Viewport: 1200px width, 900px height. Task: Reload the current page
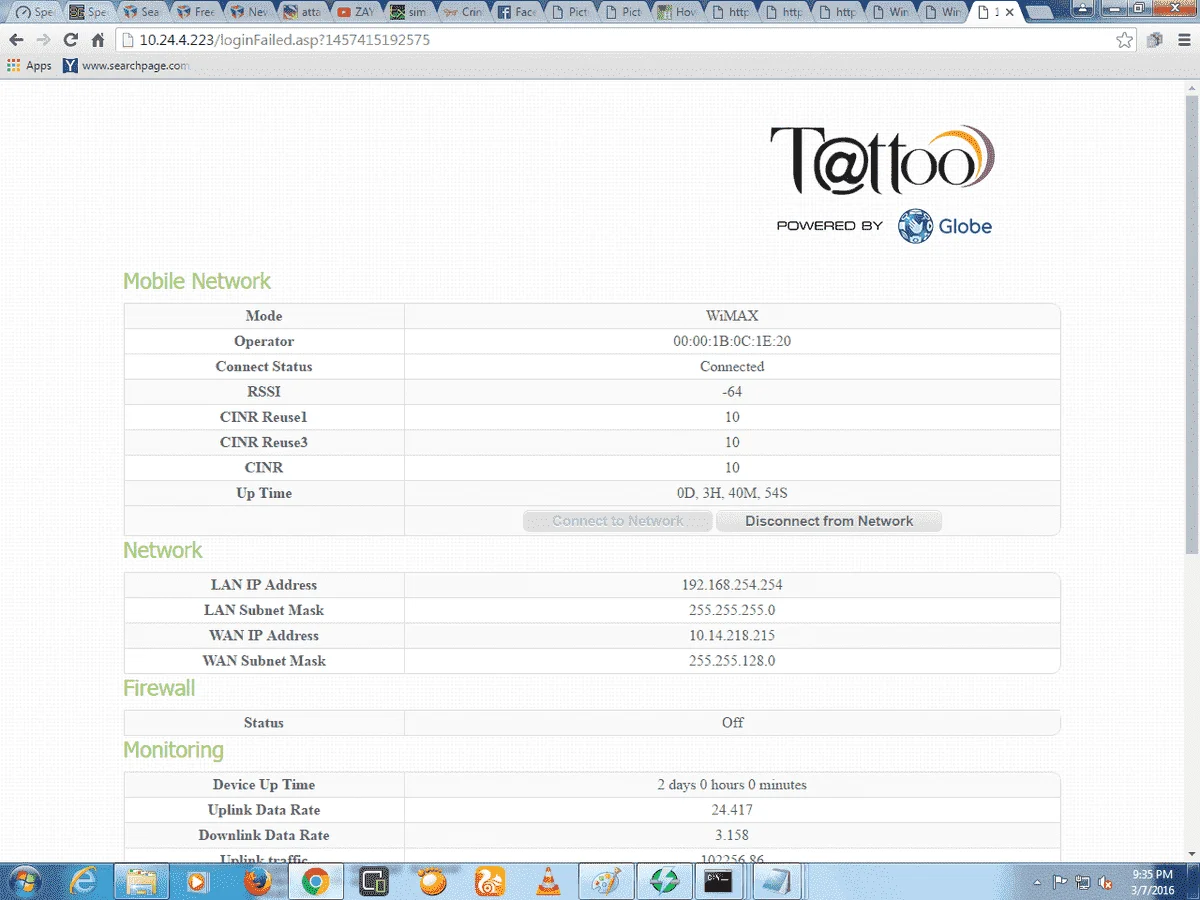click(x=70, y=41)
